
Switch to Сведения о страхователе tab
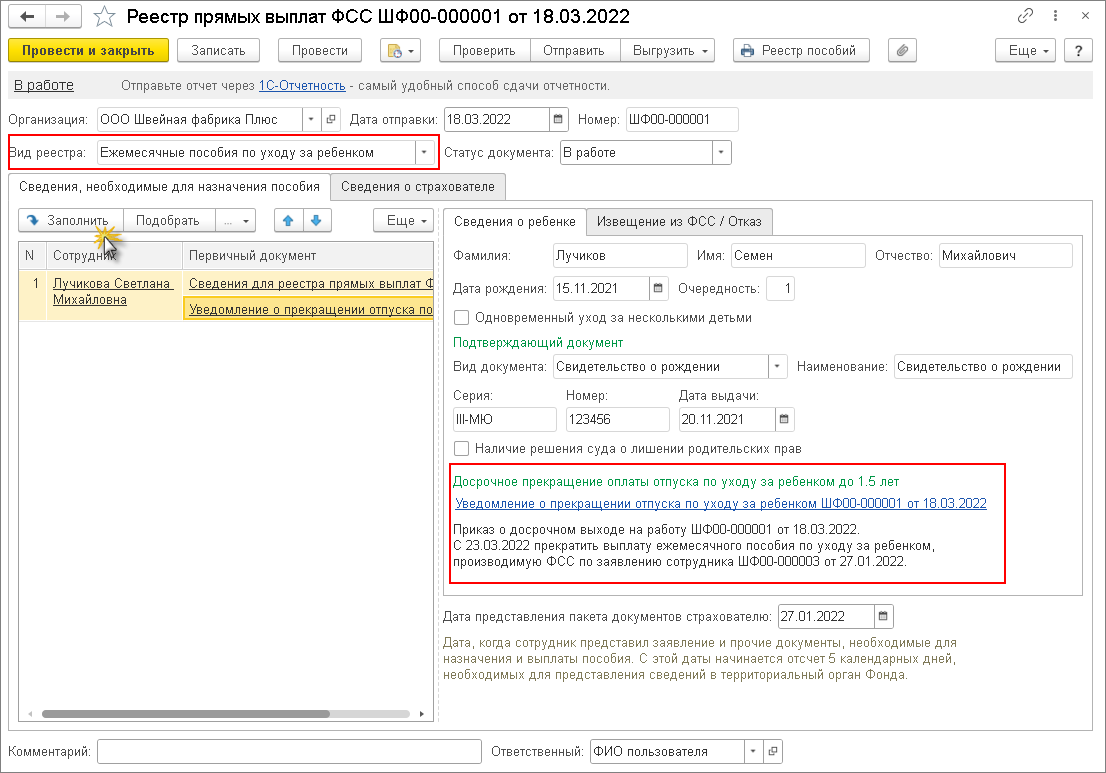coord(418,186)
